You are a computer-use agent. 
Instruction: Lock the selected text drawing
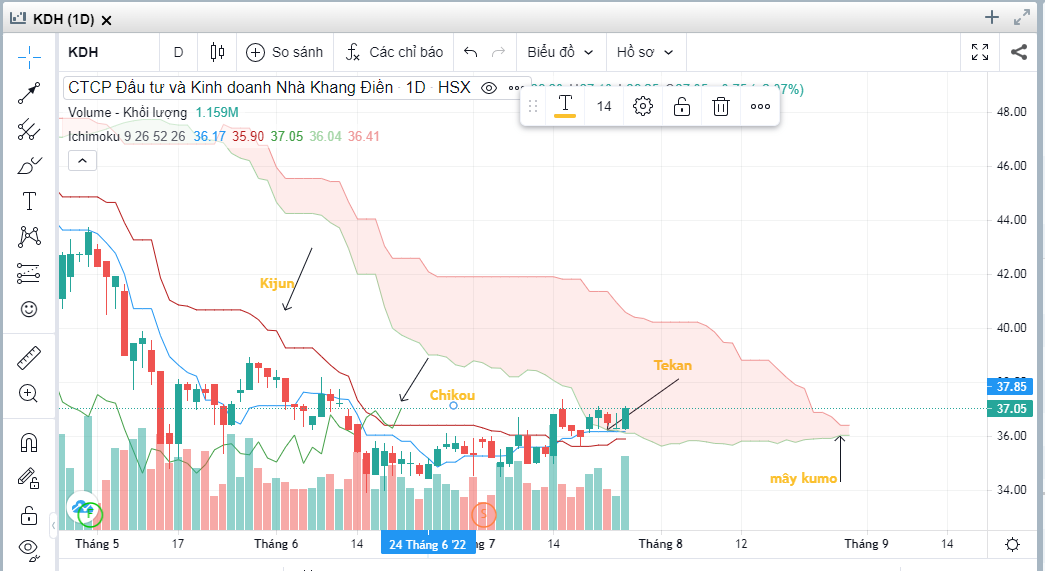click(682, 106)
